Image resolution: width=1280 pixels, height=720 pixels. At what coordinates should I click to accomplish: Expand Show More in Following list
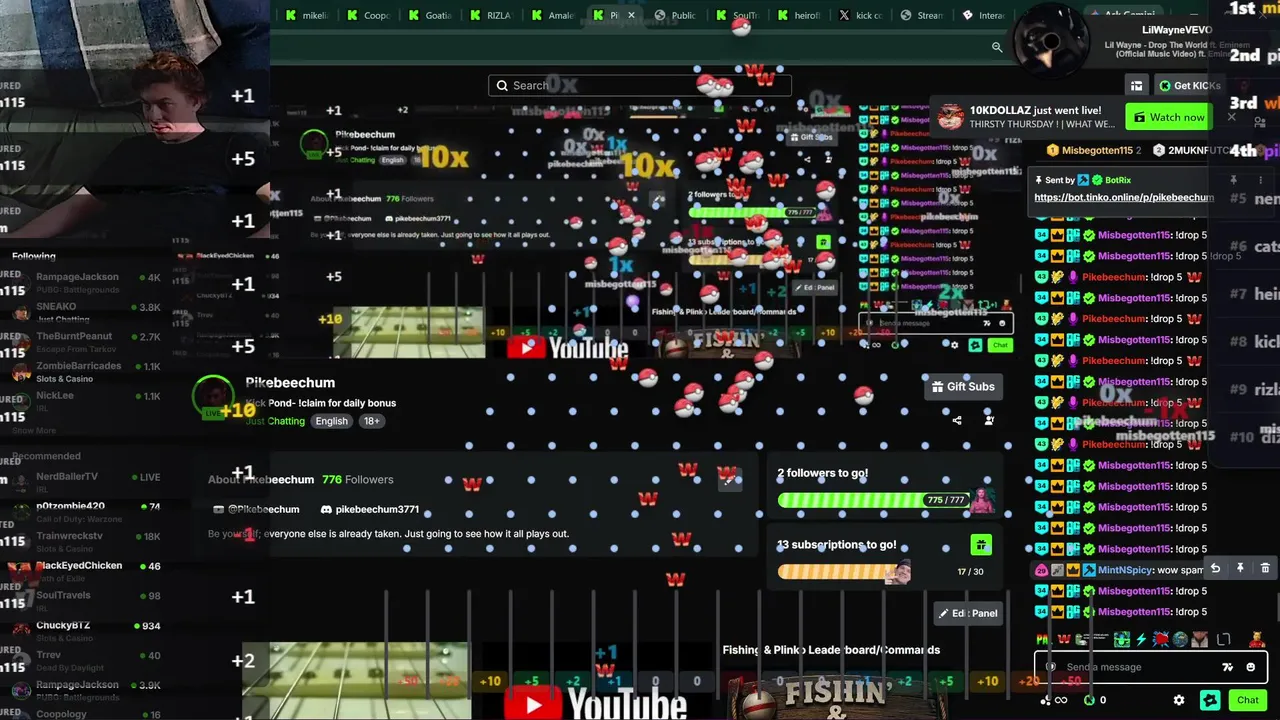coord(34,430)
